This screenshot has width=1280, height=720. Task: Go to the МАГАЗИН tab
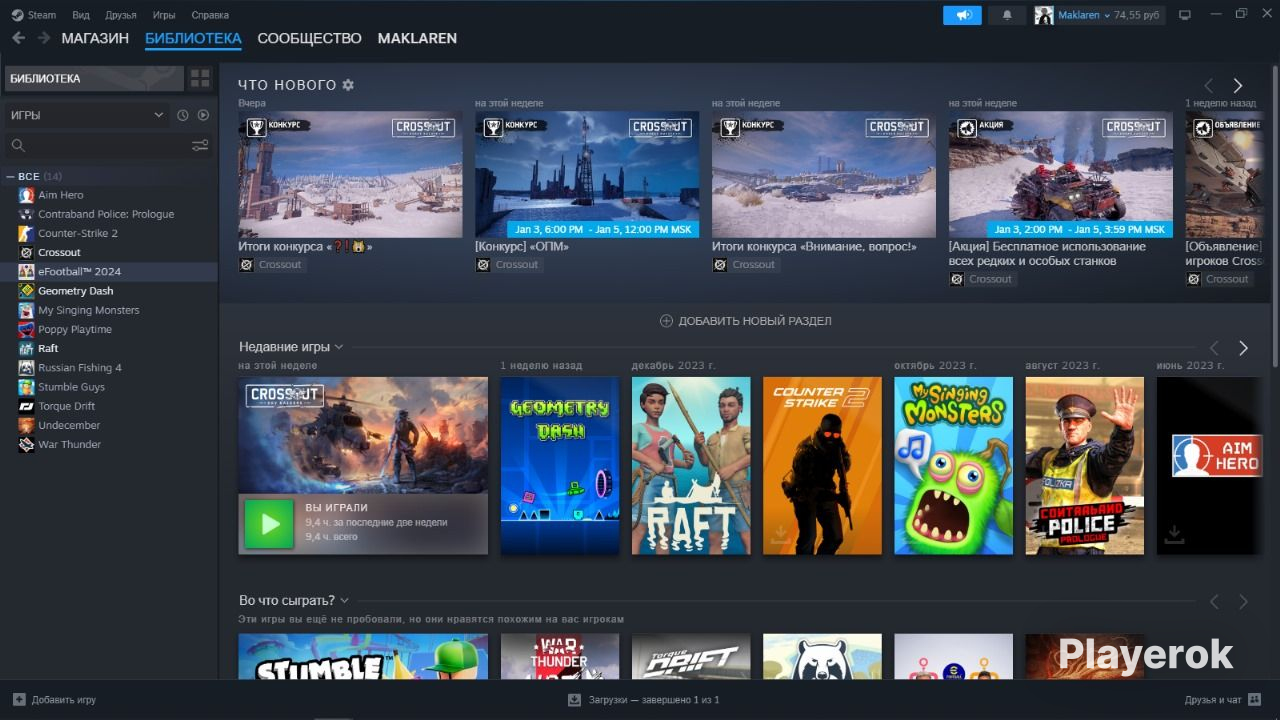point(95,38)
